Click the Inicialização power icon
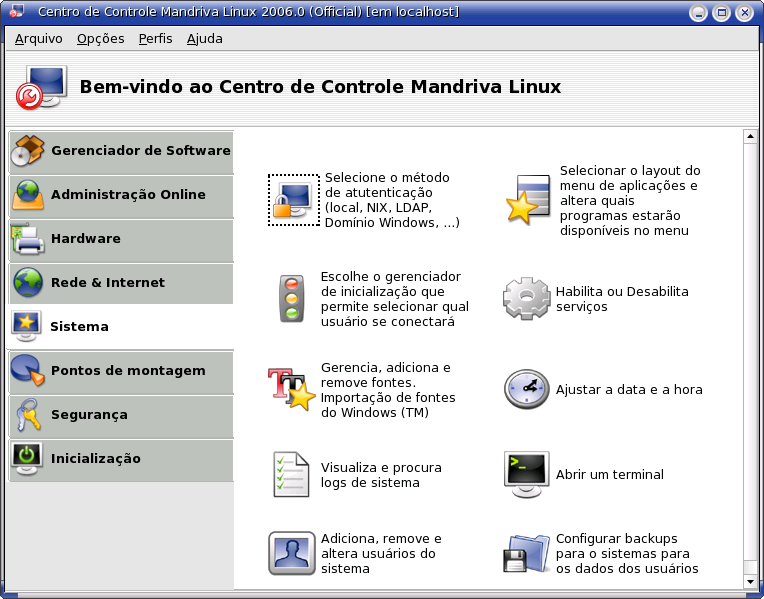The height and width of the screenshot is (599, 764). (27, 458)
